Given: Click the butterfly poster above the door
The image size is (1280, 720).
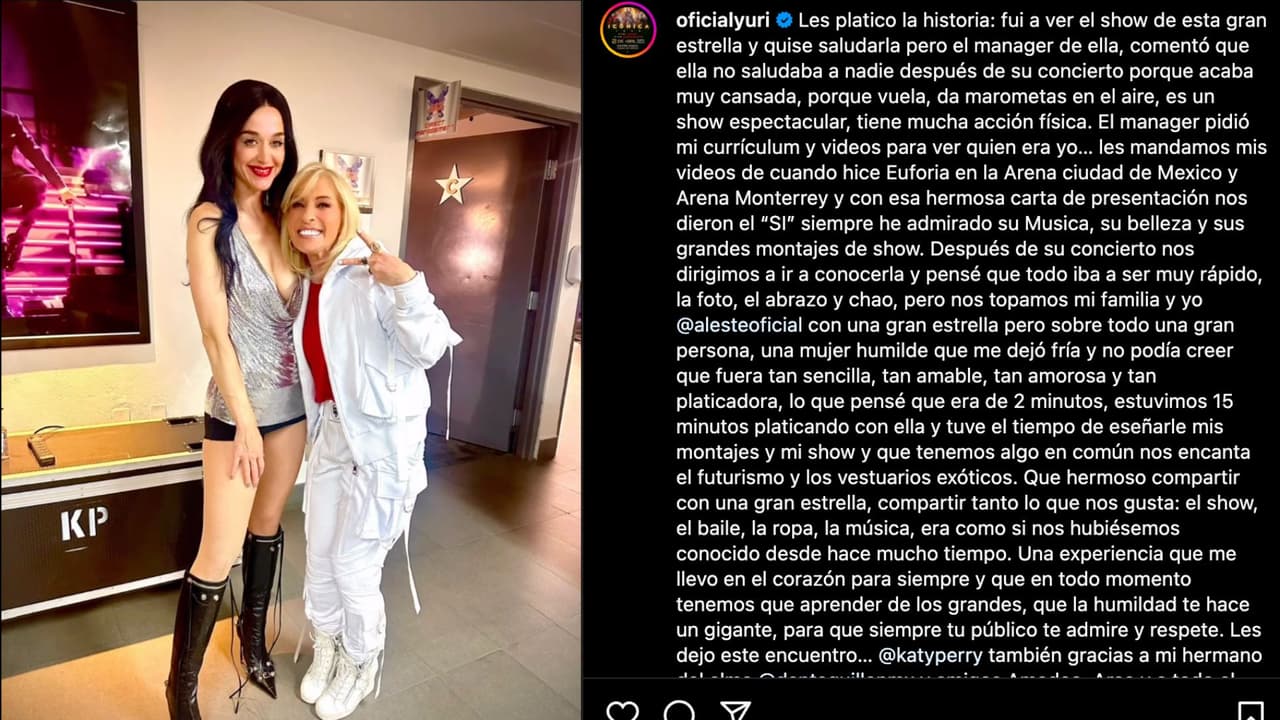Looking at the screenshot, I should click(x=437, y=109).
